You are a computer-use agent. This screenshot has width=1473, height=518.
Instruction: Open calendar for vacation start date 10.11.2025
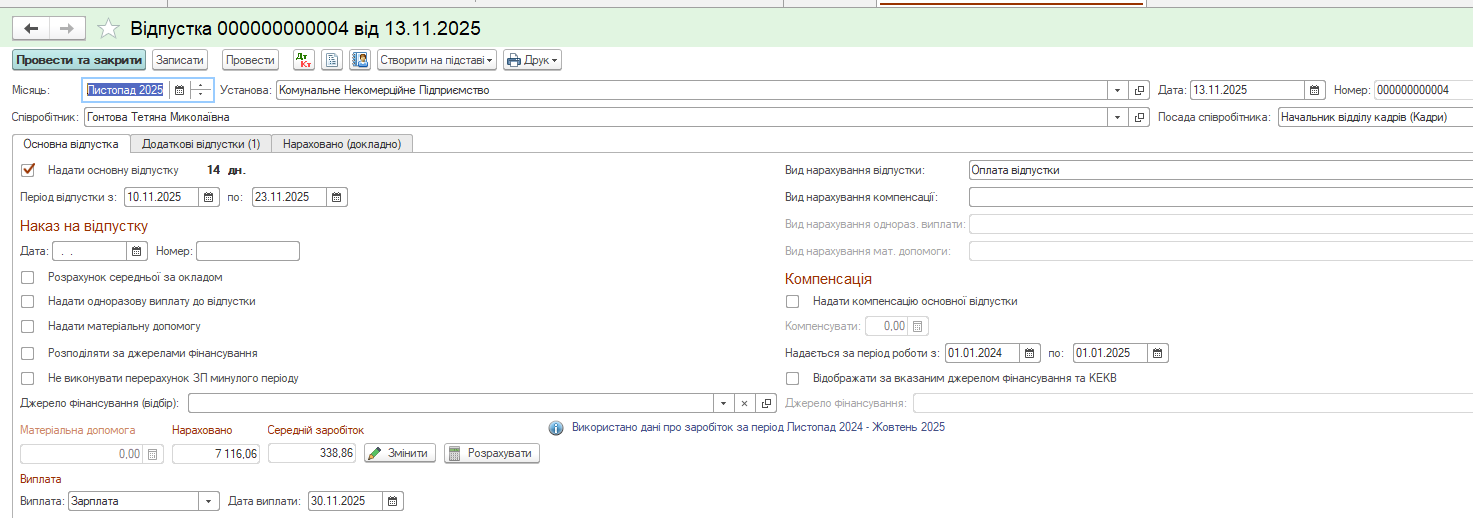click(208, 197)
